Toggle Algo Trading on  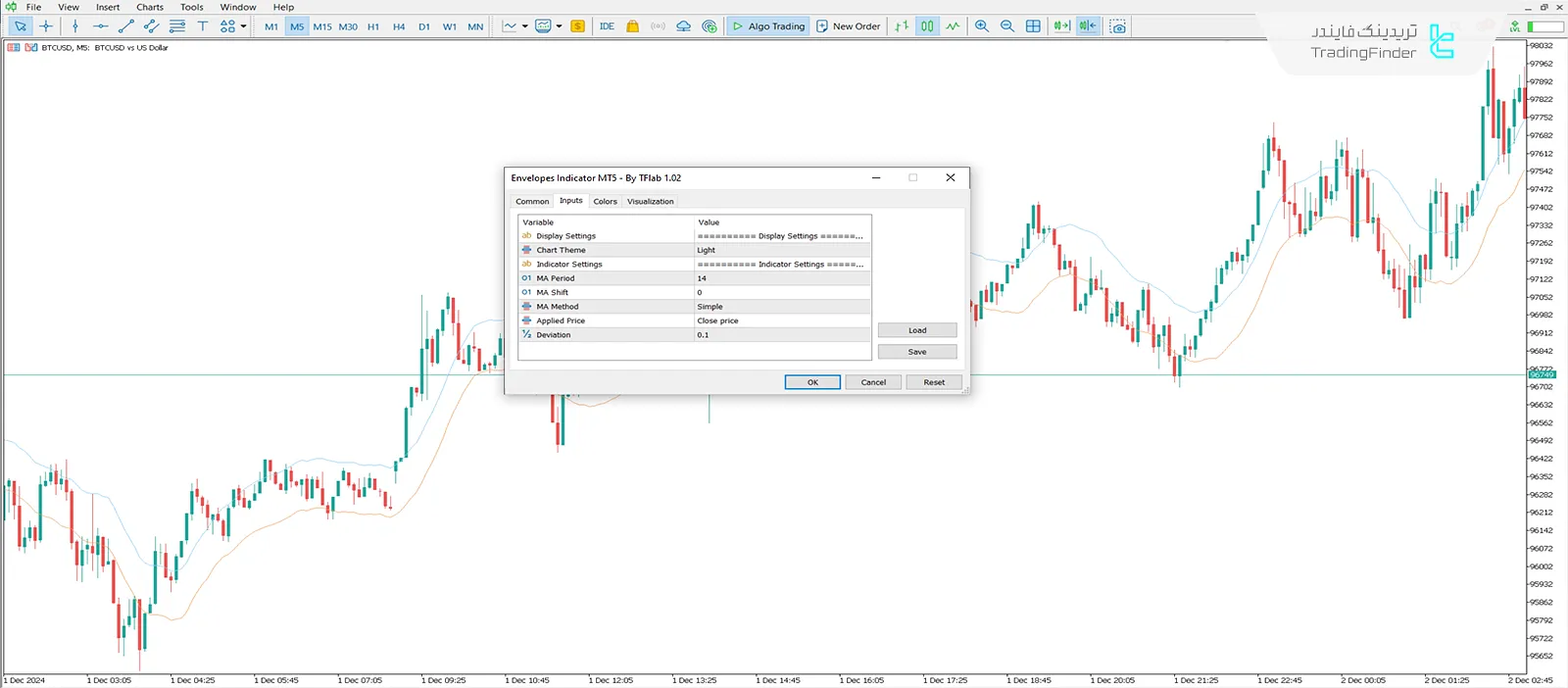click(x=769, y=26)
